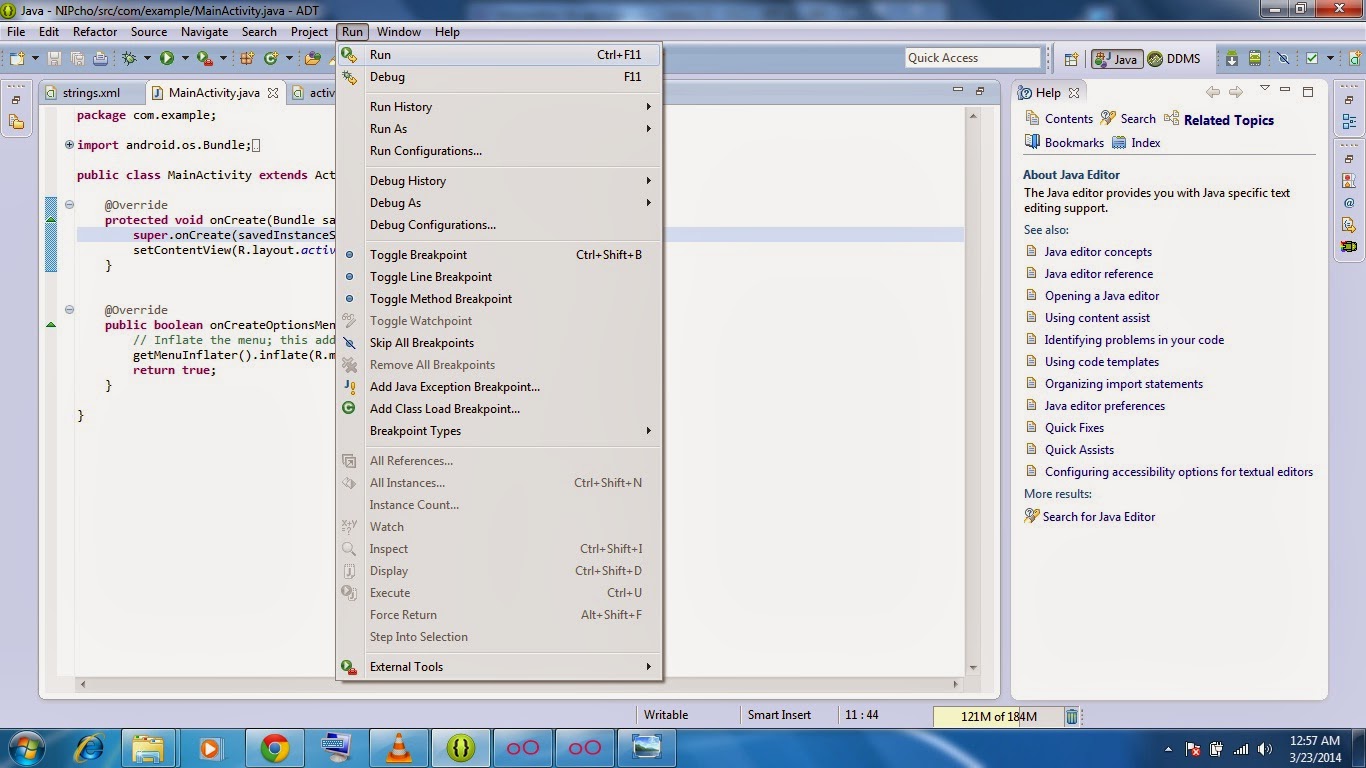This screenshot has height=768, width=1366.
Task: Open the Window menu
Action: click(399, 32)
